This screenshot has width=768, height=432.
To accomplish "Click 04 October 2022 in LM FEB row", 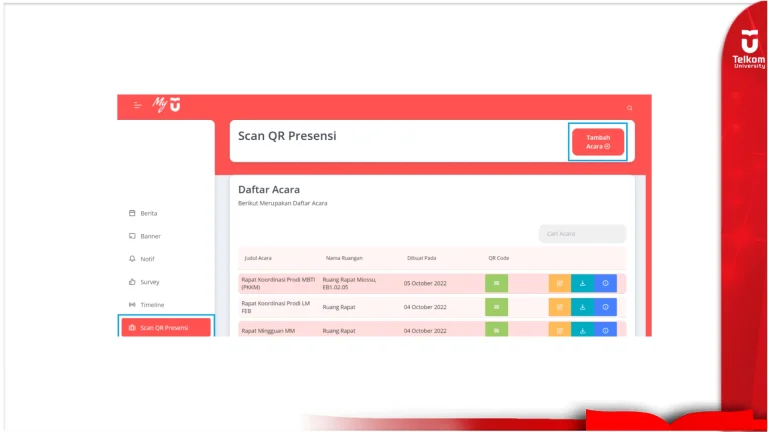I will pyautogui.click(x=425, y=307).
